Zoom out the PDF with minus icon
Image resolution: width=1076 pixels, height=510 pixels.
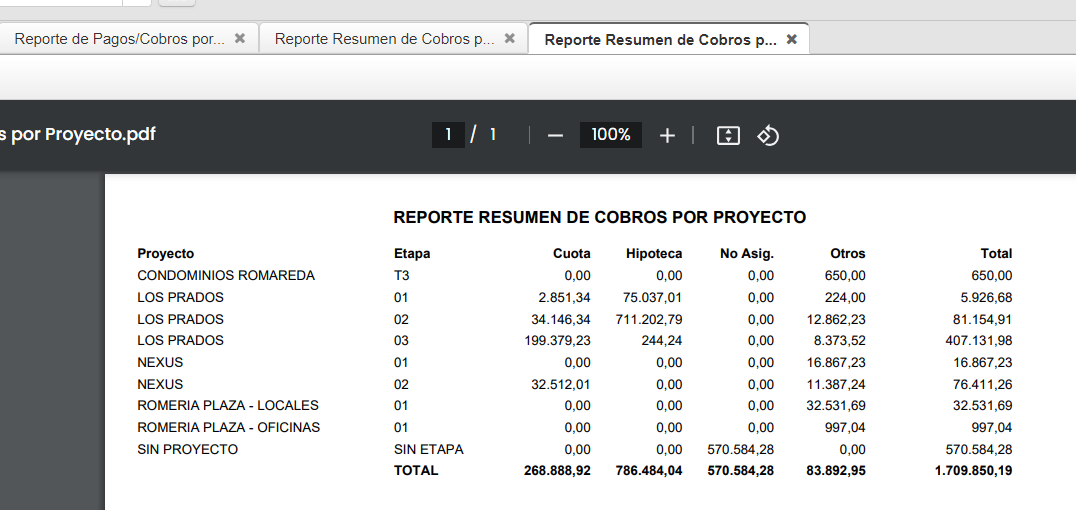click(556, 135)
